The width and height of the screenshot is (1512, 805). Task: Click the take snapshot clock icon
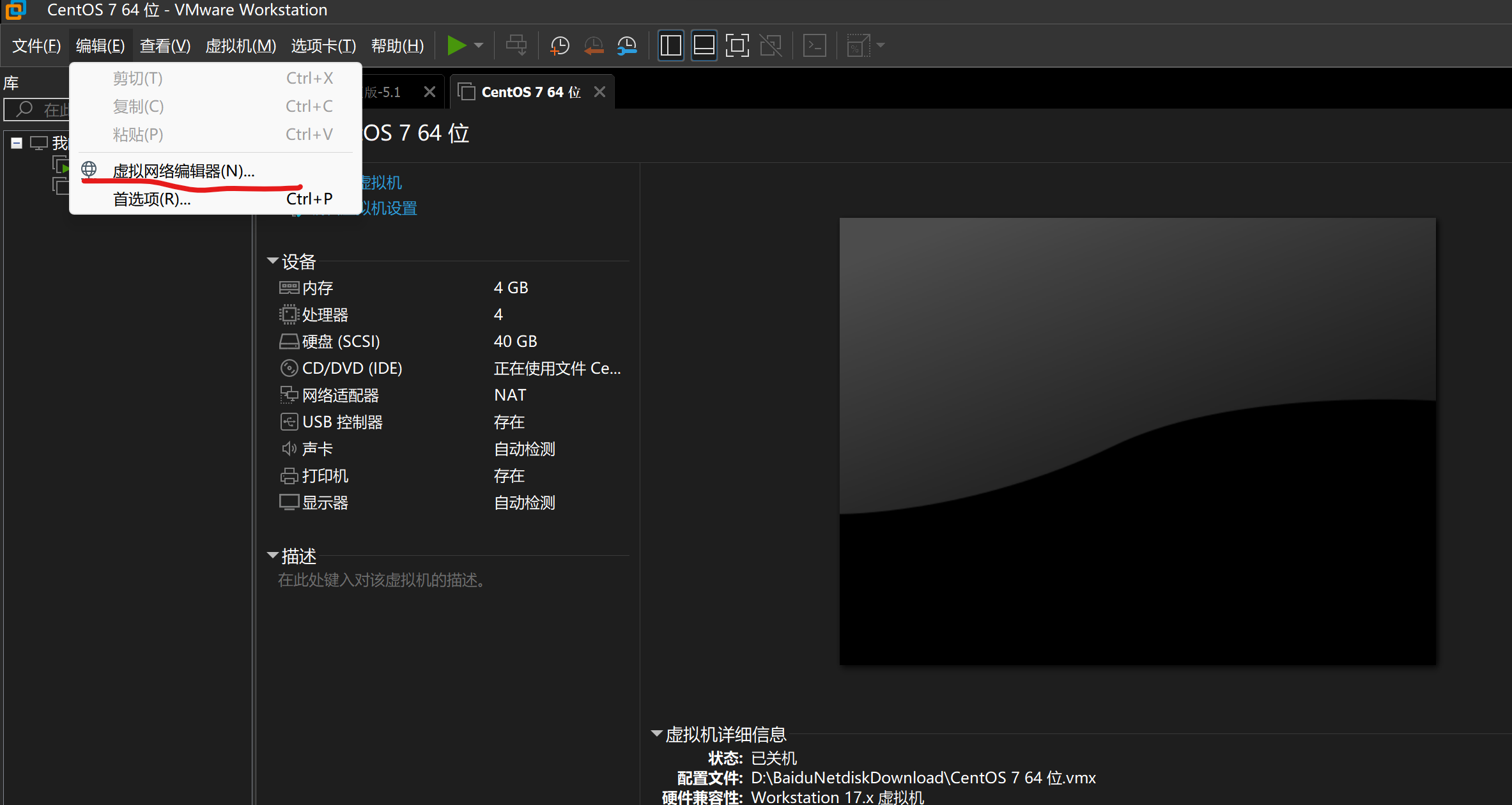[x=559, y=45]
